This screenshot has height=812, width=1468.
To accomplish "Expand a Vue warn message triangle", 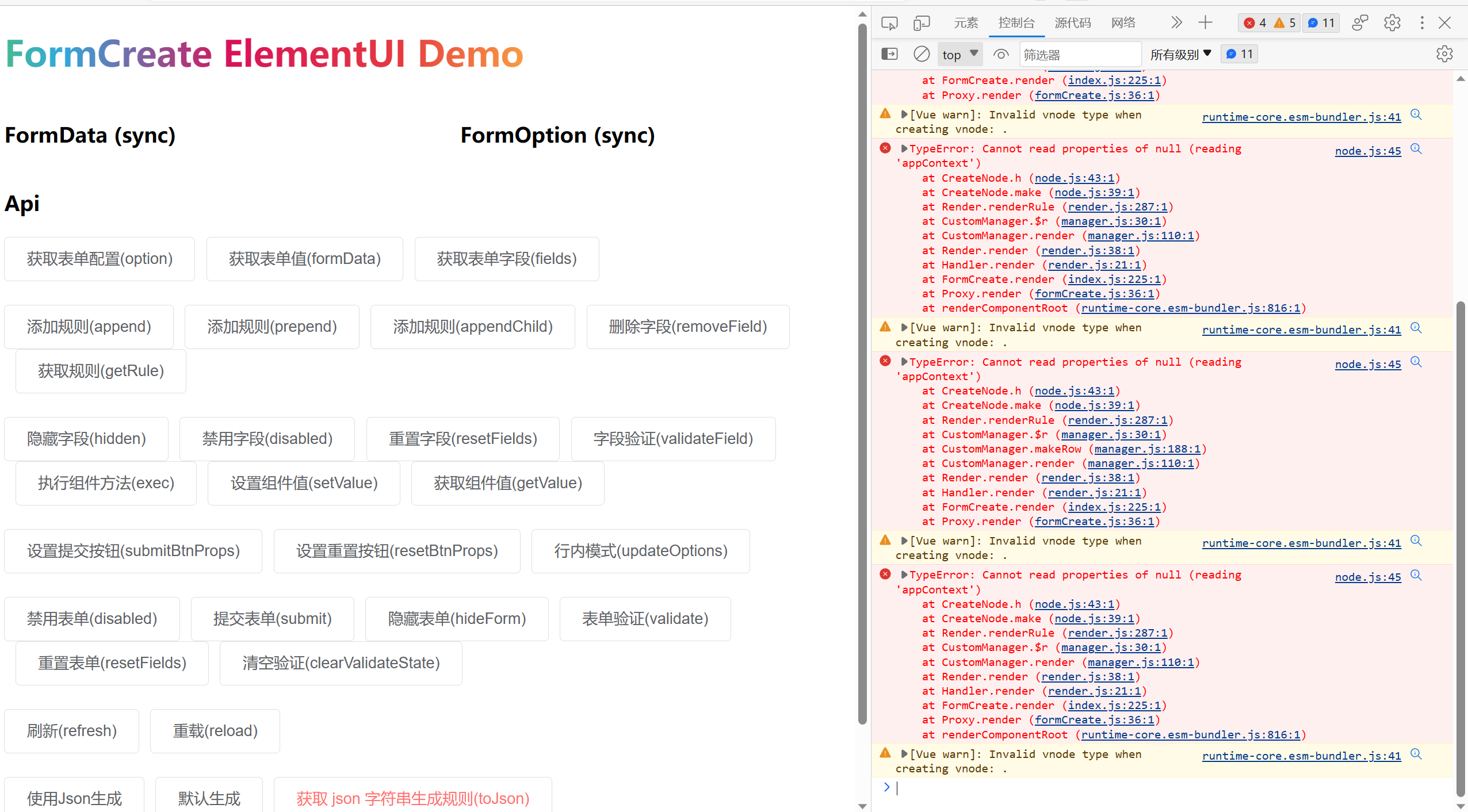I will 903,114.
